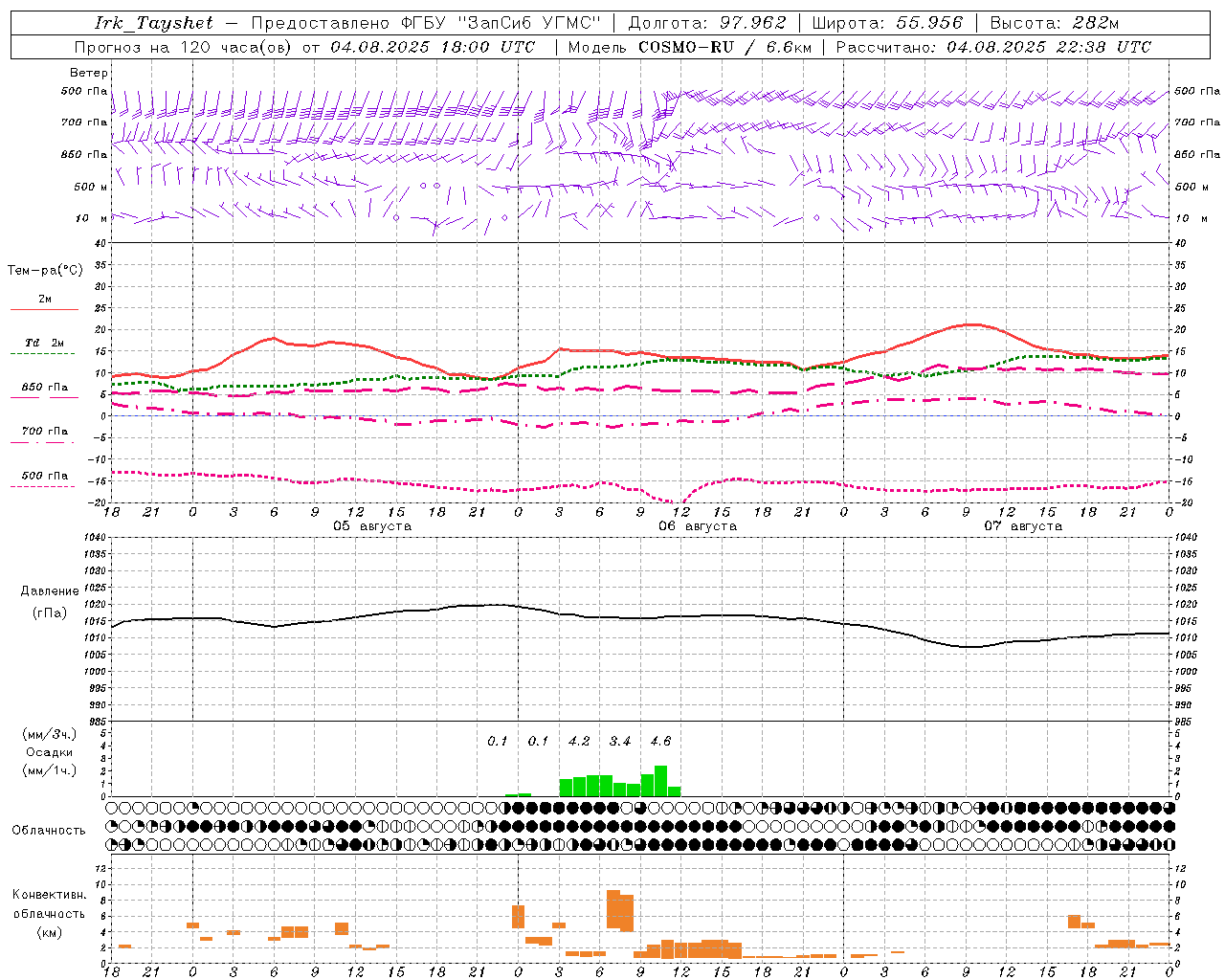This screenshot has height=980, width=1225.
Task: Click the 500 м label left of wind barbs
Action: click(x=91, y=187)
